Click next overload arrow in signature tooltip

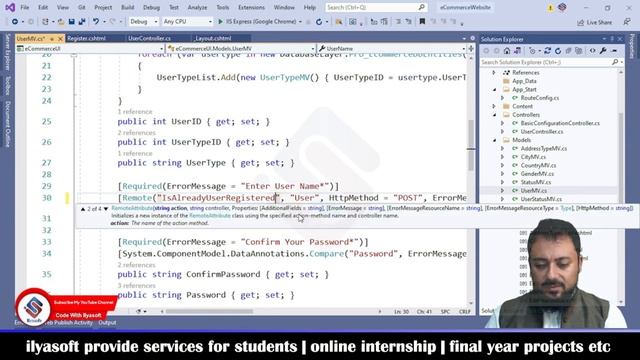(106, 209)
